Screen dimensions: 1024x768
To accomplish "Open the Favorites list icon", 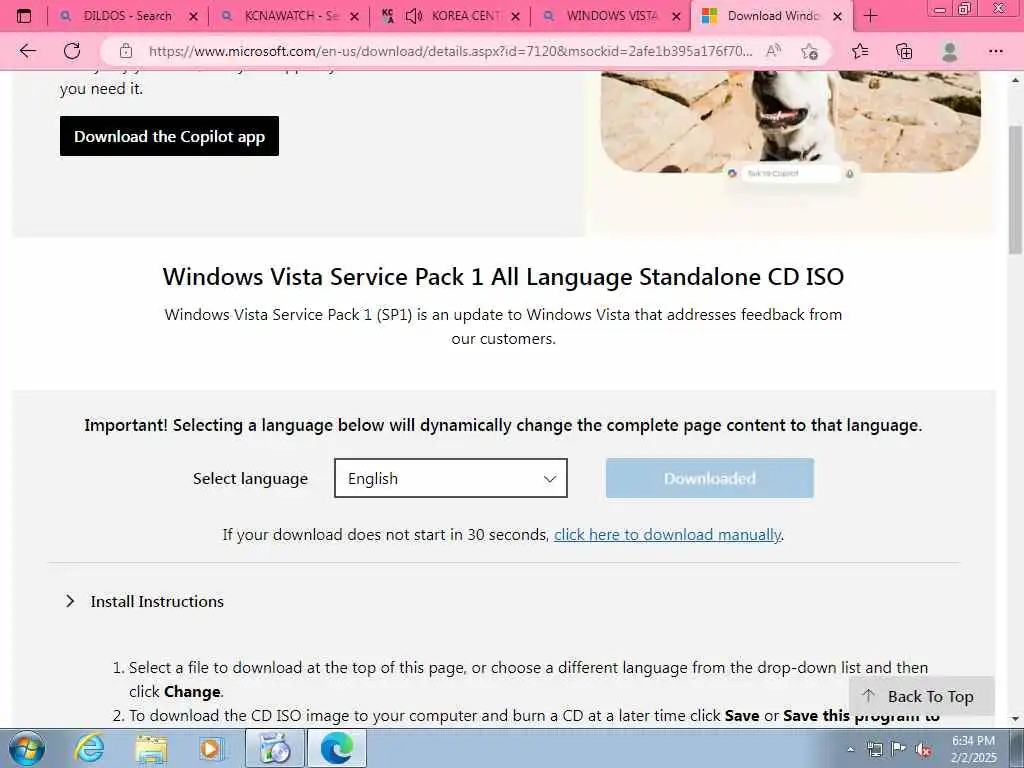I will click(x=860, y=51).
